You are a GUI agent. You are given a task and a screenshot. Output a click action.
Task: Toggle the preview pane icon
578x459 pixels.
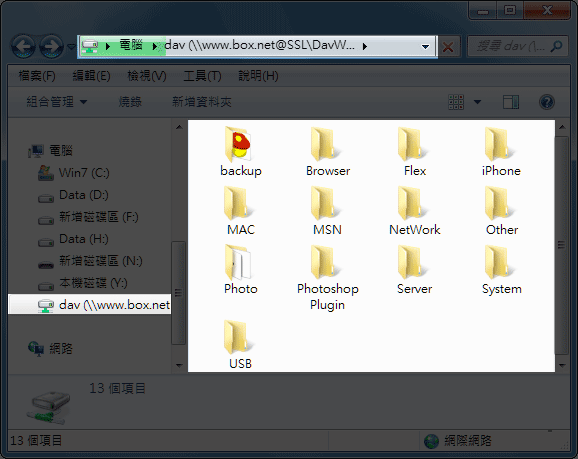coord(511,102)
